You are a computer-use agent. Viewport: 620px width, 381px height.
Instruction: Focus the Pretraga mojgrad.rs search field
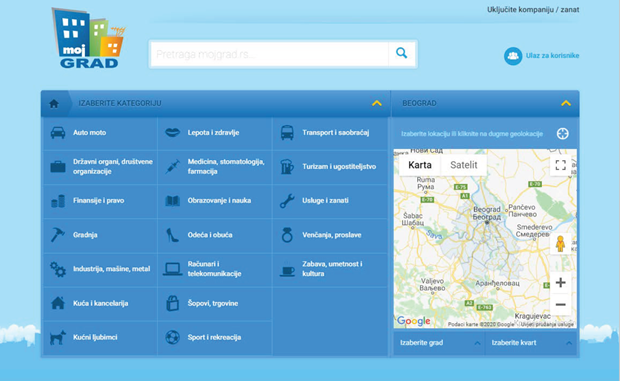(x=270, y=54)
